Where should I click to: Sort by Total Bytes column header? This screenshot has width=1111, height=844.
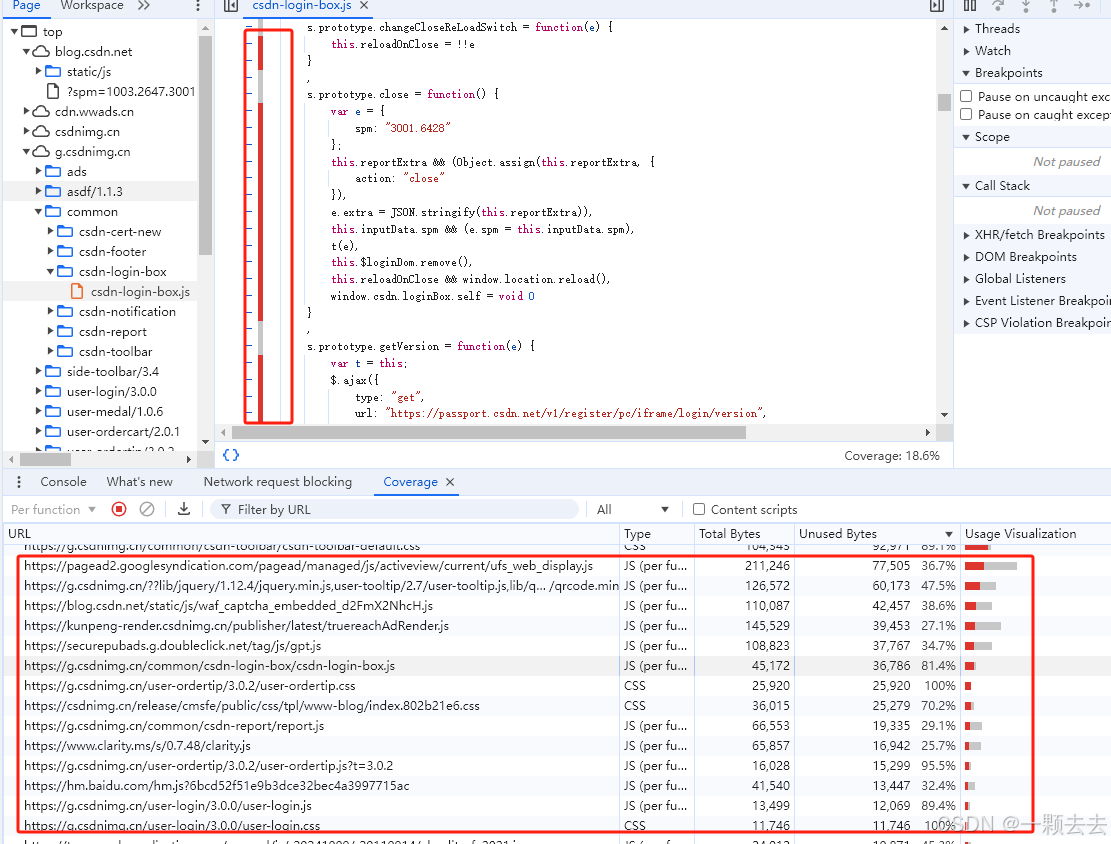pos(744,534)
